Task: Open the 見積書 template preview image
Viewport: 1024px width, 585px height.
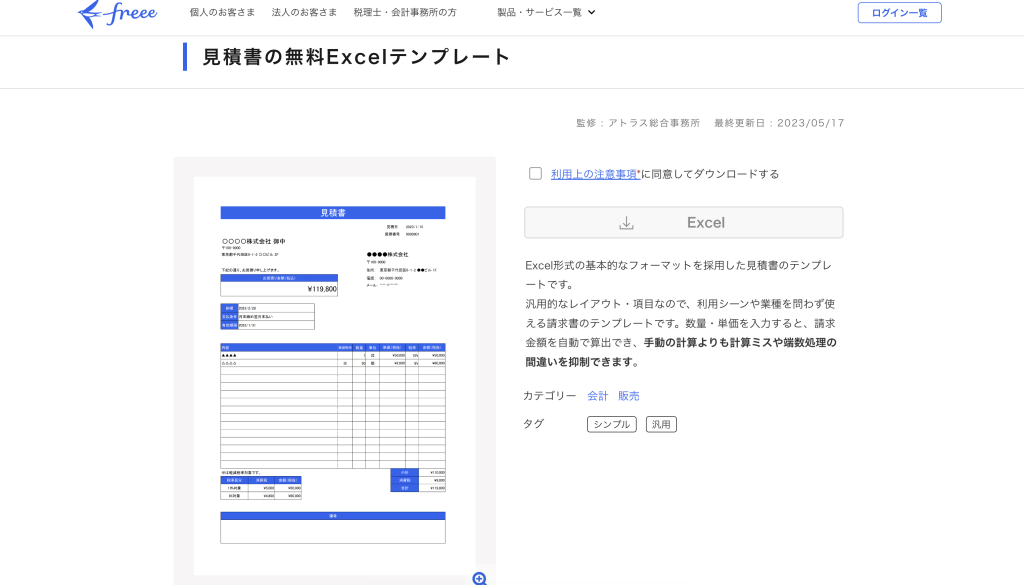Action: [x=334, y=375]
